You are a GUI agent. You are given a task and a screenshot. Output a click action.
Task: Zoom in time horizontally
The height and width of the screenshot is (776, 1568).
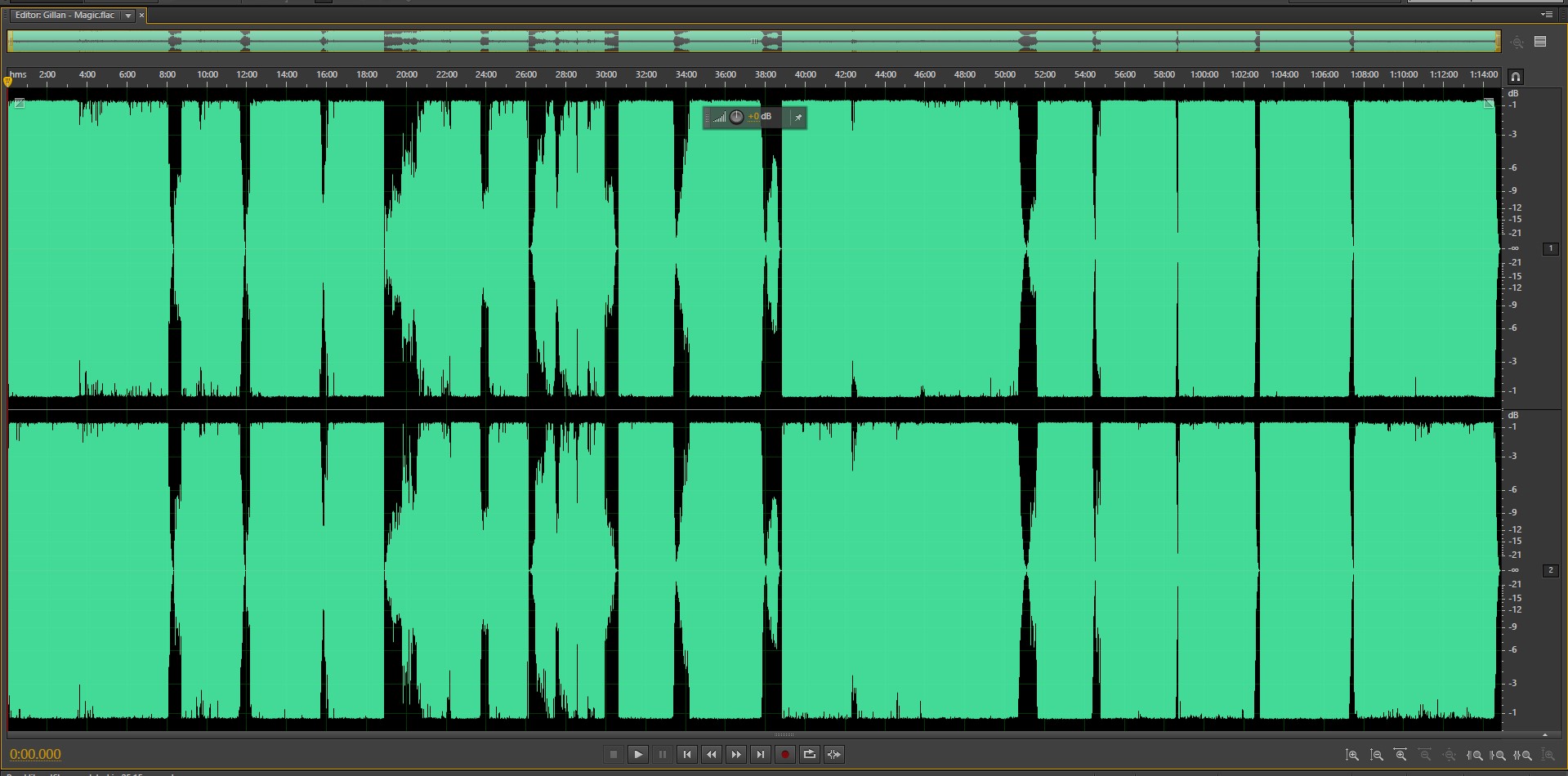tap(1400, 755)
